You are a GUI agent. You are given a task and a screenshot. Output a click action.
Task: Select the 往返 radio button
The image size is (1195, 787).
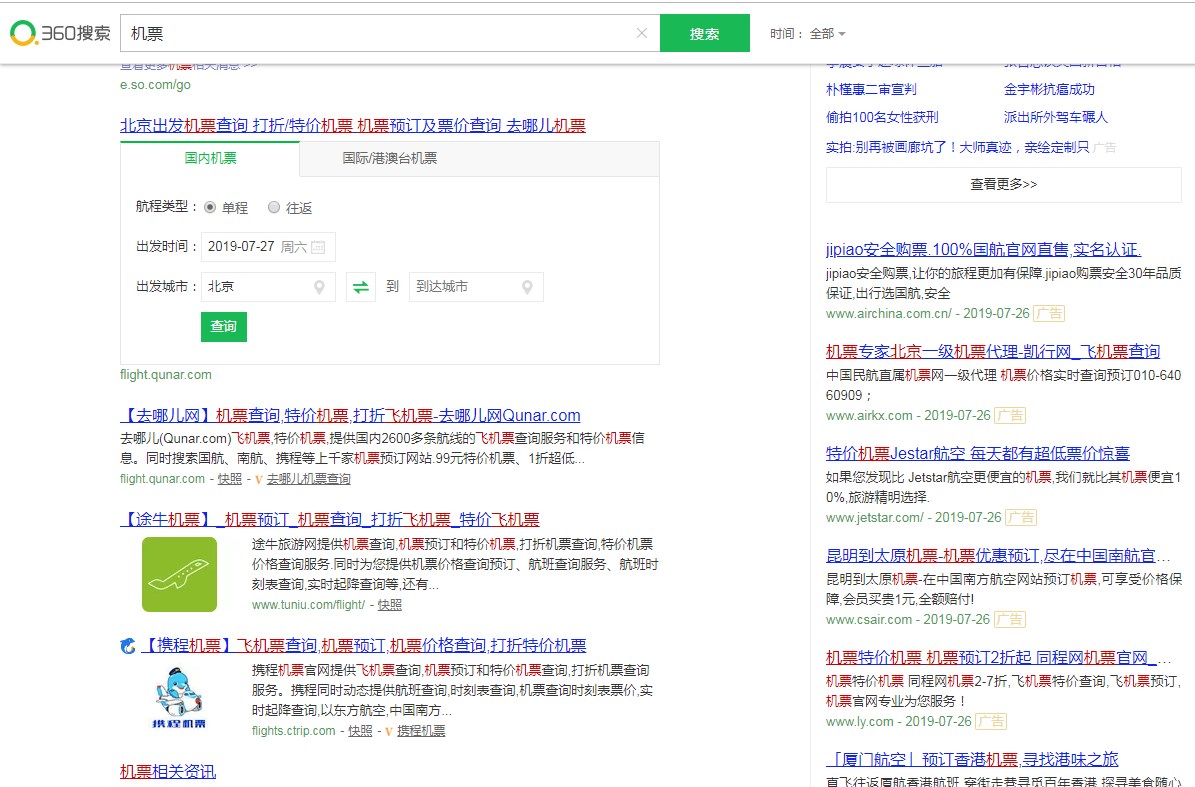[x=274, y=207]
